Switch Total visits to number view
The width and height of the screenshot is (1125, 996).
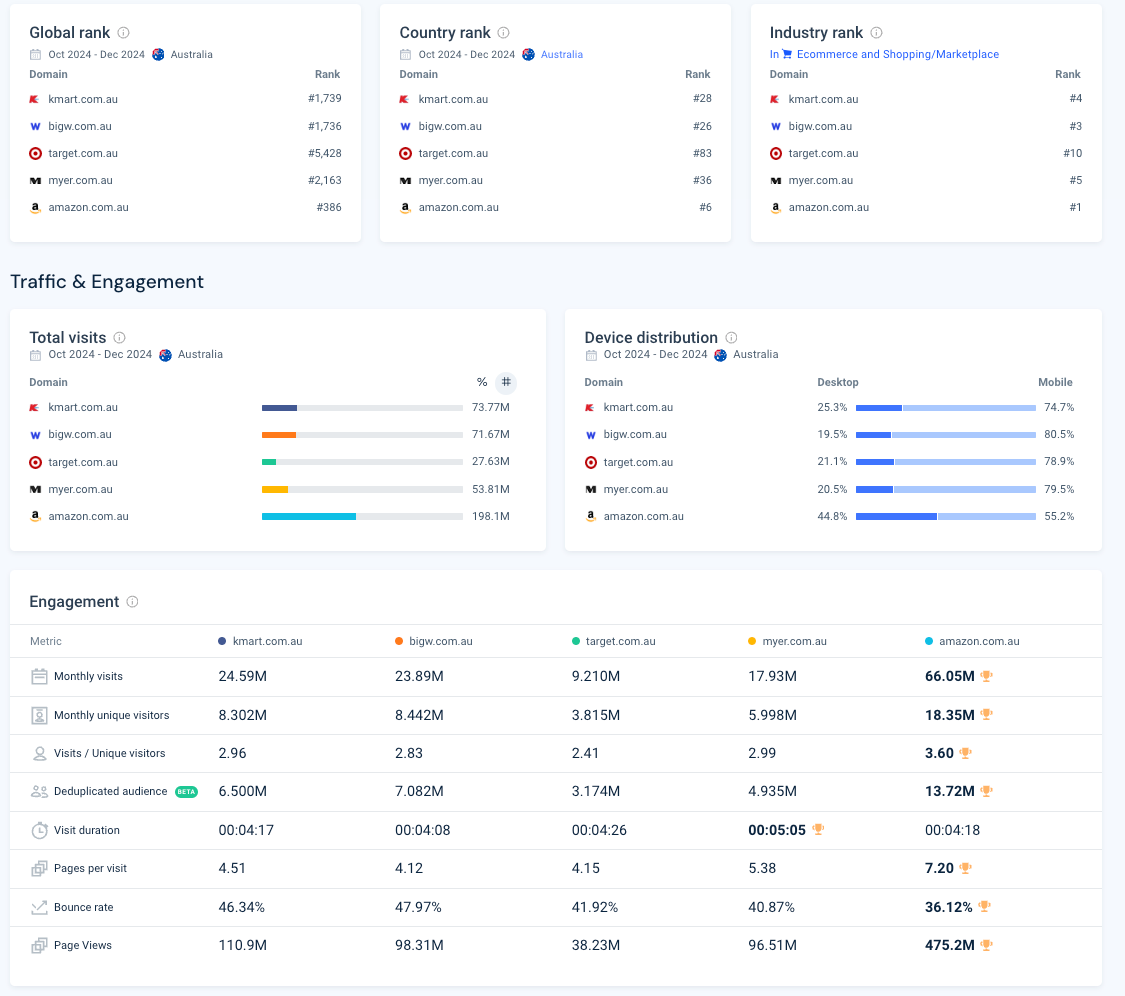click(506, 382)
